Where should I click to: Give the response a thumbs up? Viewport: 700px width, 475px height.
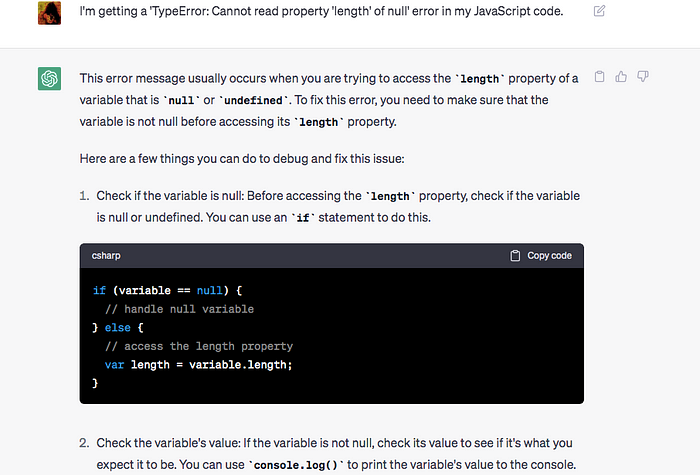pyautogui.click(x=621, y=77)
